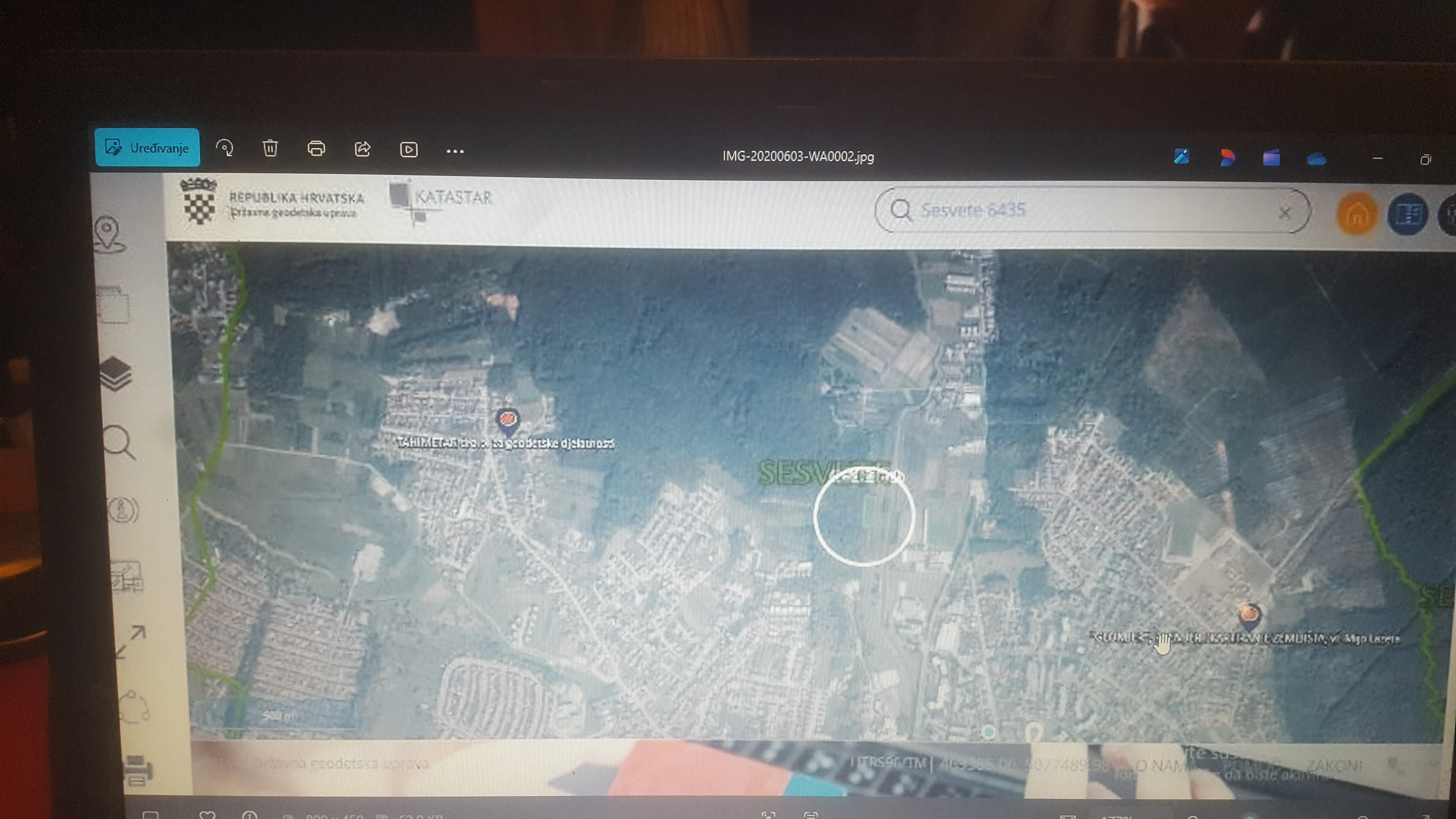The image size is (1456, 819).
Task: Open the print dialog from the Photos toolbar
Action: click(x=317, y=148)
